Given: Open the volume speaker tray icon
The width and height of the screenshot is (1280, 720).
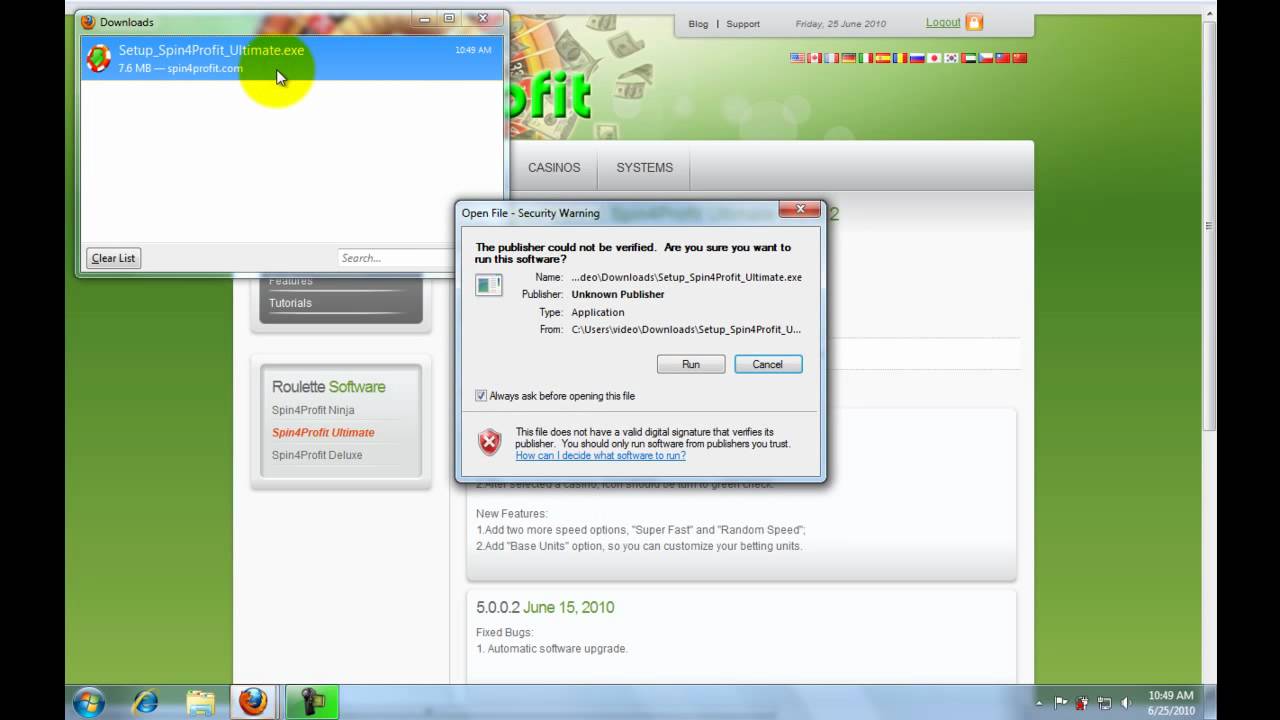Looking at the screenshot, I should (1127, 702).
